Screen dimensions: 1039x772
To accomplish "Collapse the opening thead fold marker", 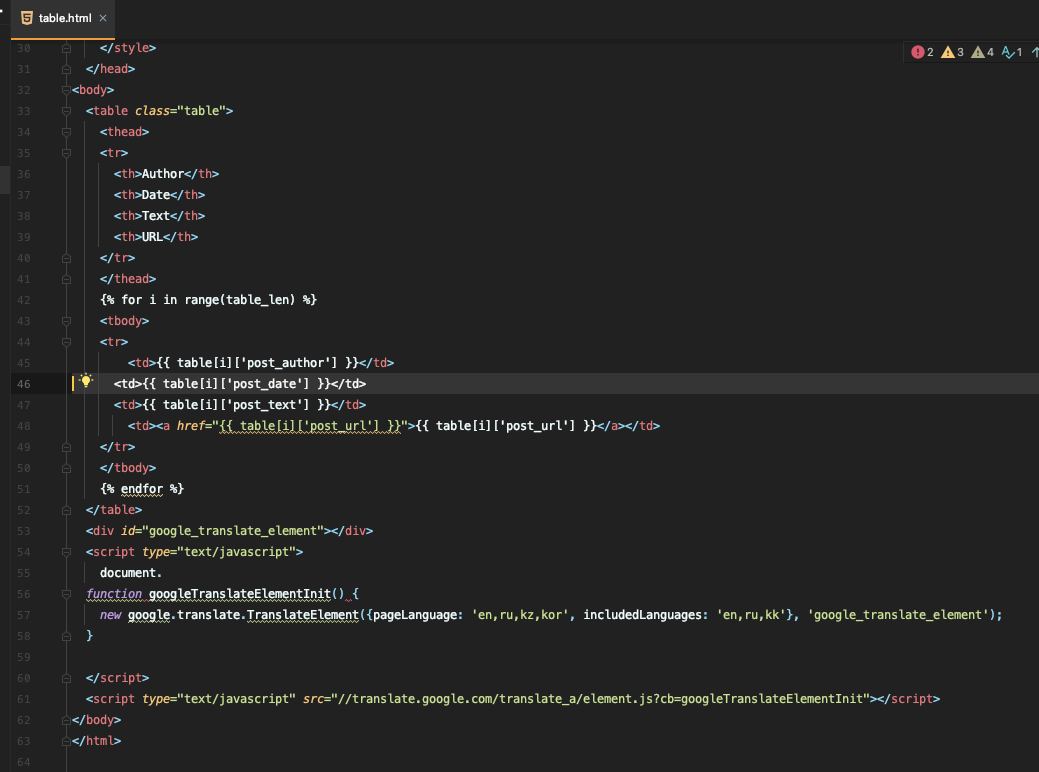I will (66, 132).
